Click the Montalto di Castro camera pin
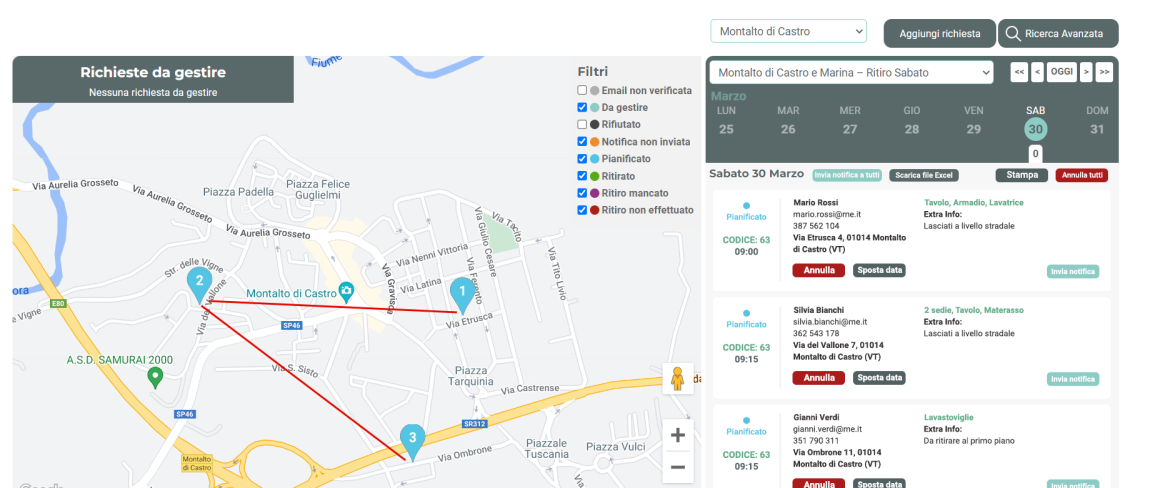This screenshot has width=1150, height=488. 346,292
